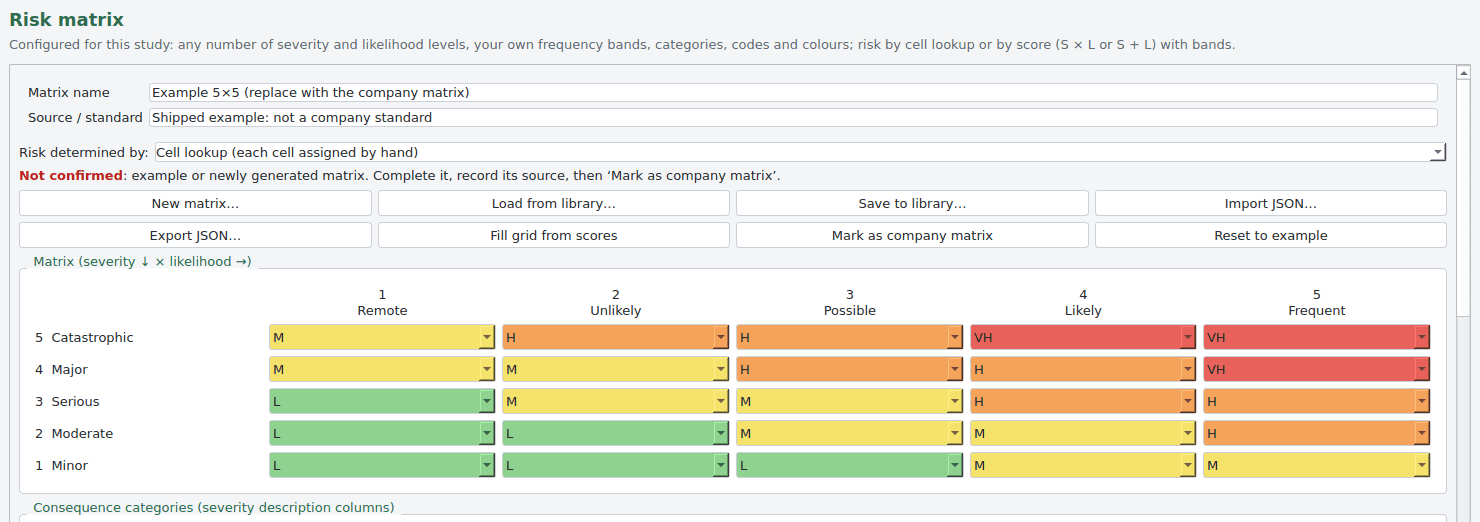Click the '2 Moderate' row label
The height and width of the screenshot is (522, 1480).
click(74, 433)
